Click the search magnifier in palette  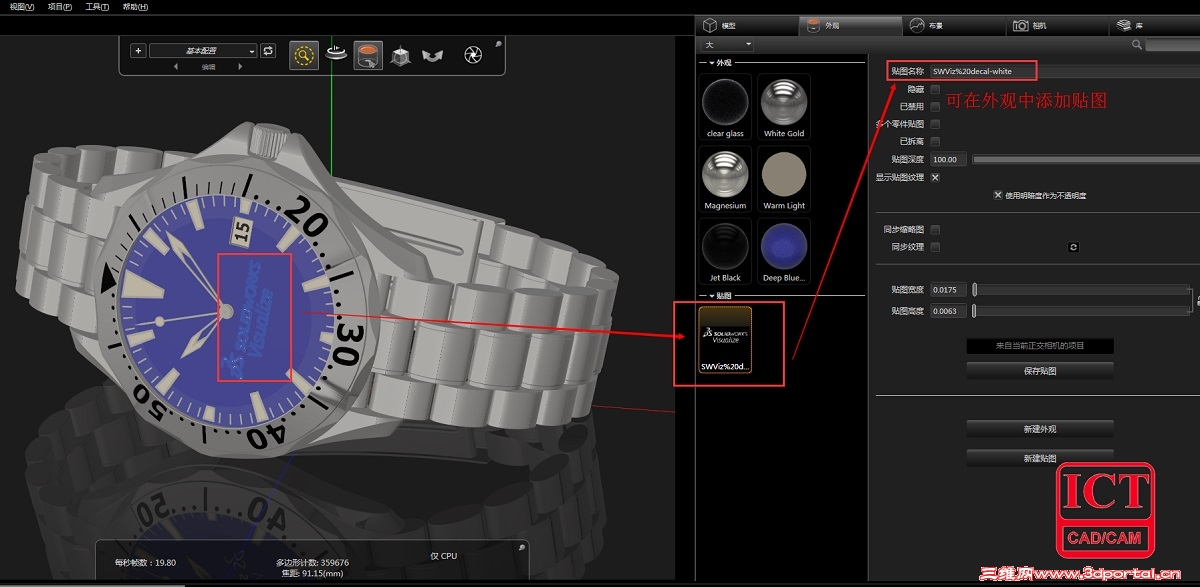tap(1137, 44)
